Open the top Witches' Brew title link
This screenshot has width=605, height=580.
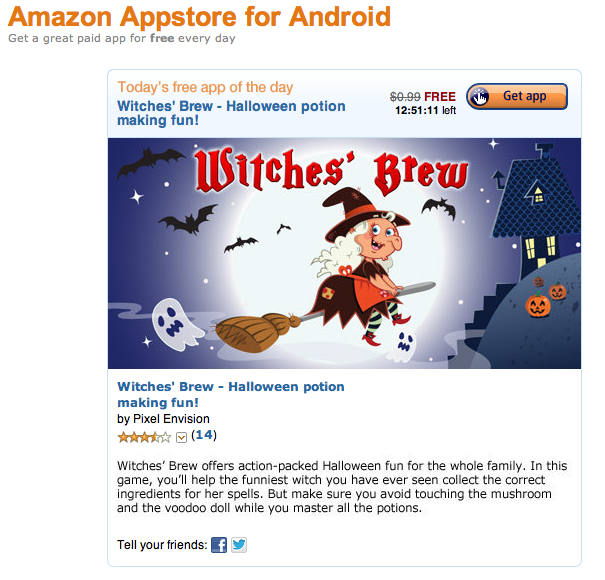231,113
